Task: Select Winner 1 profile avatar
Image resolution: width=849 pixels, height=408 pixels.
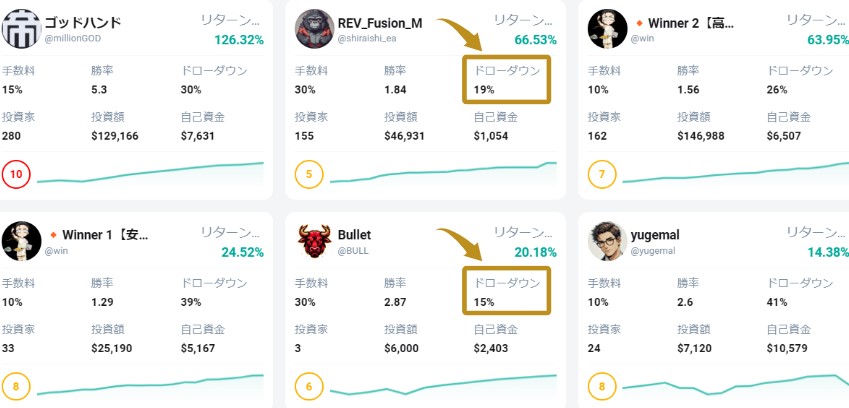Action: pos(20,242)
